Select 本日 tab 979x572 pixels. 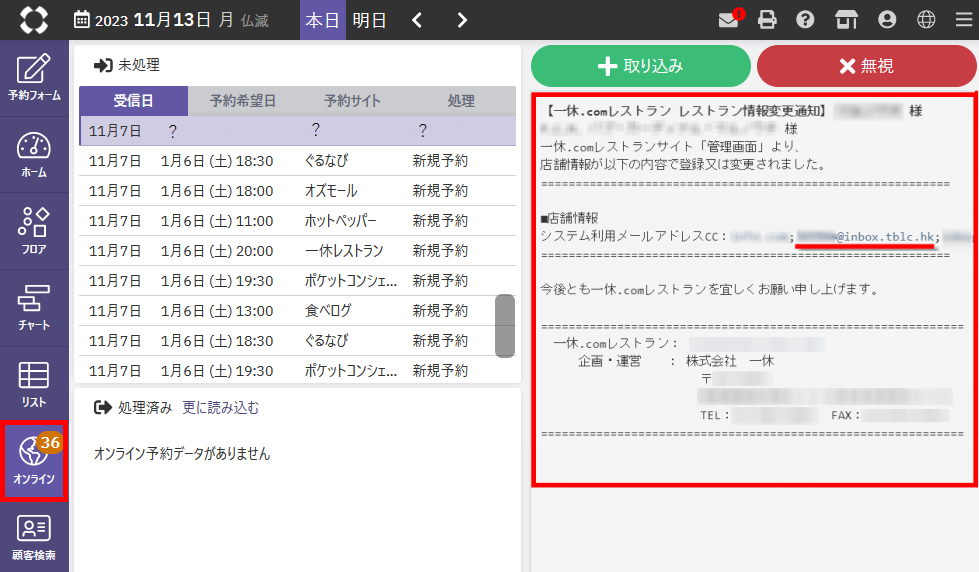coord(322,20)
